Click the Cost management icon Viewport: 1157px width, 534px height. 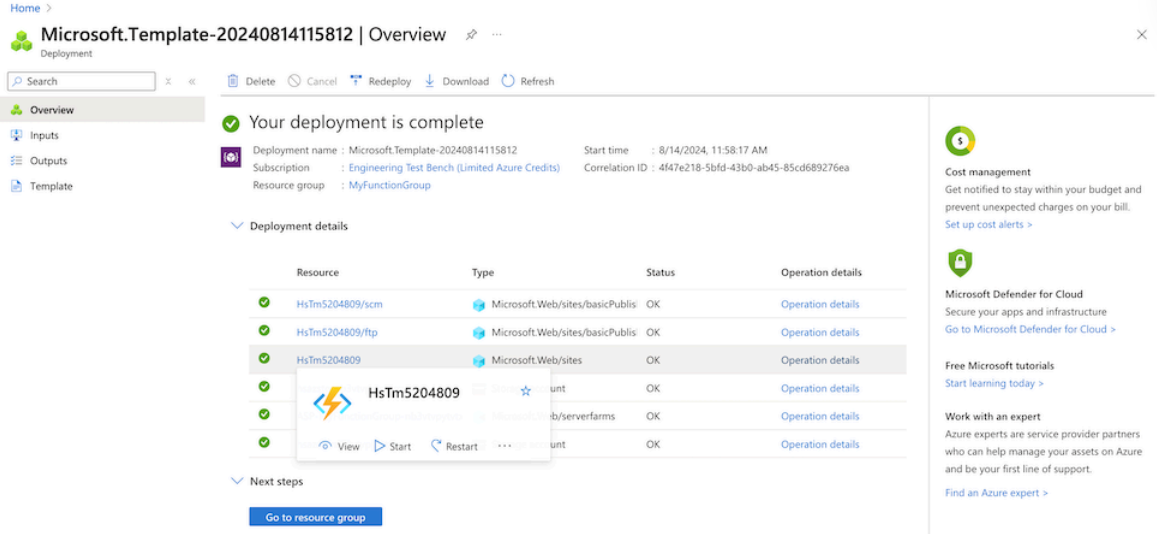[x=960, y=140]
